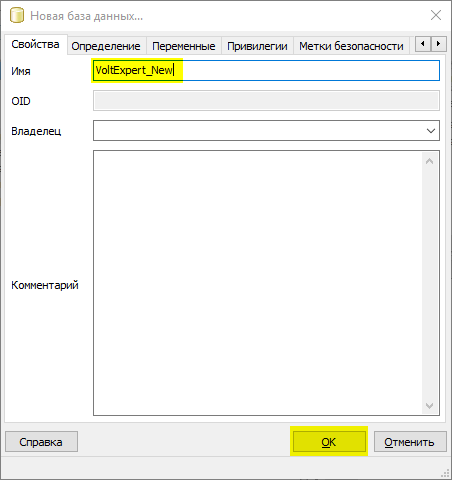
Task: Click the comment scrollbar up arrow
Action: coord(429,161)
